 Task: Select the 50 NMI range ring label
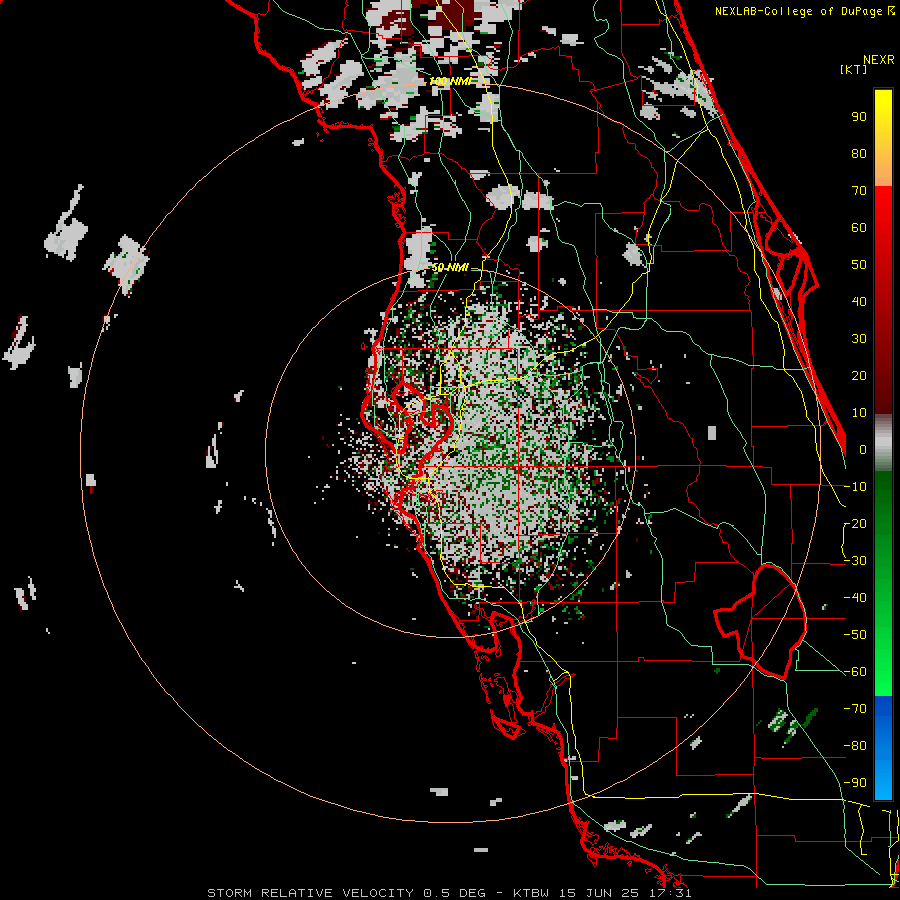point(451,267)
